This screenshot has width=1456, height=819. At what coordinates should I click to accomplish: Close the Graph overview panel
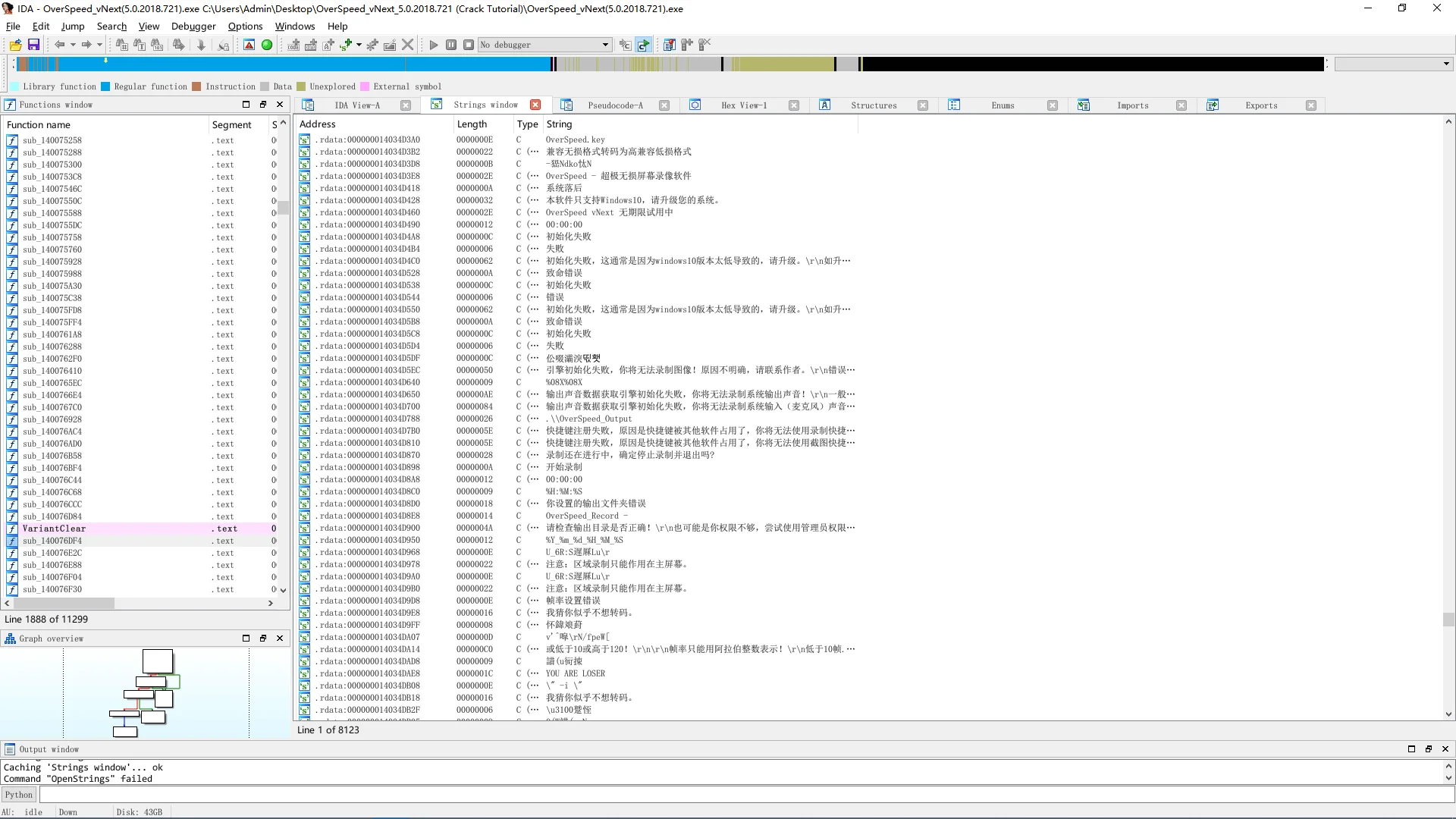click(280, 639)
